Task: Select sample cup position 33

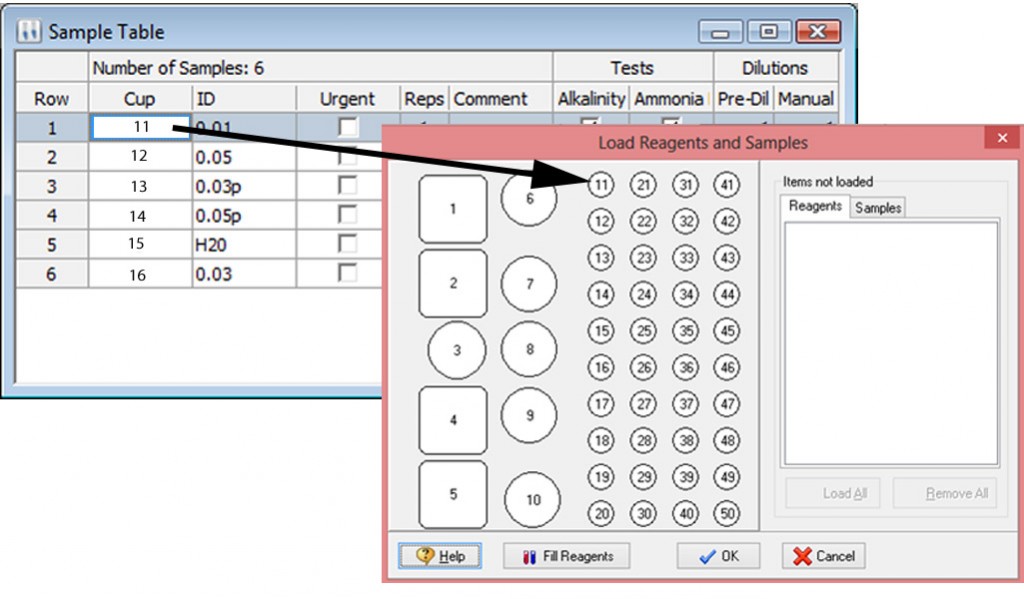Action: click(685, 258)
